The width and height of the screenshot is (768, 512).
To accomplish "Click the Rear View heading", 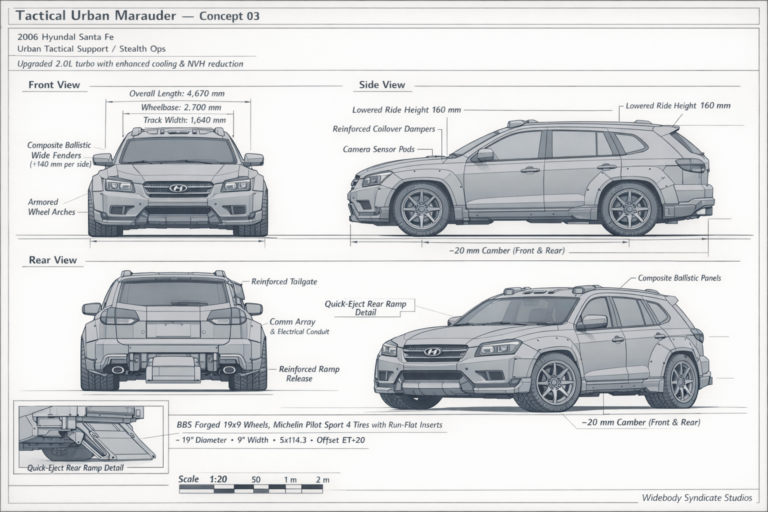I will (x=53, y=260).
